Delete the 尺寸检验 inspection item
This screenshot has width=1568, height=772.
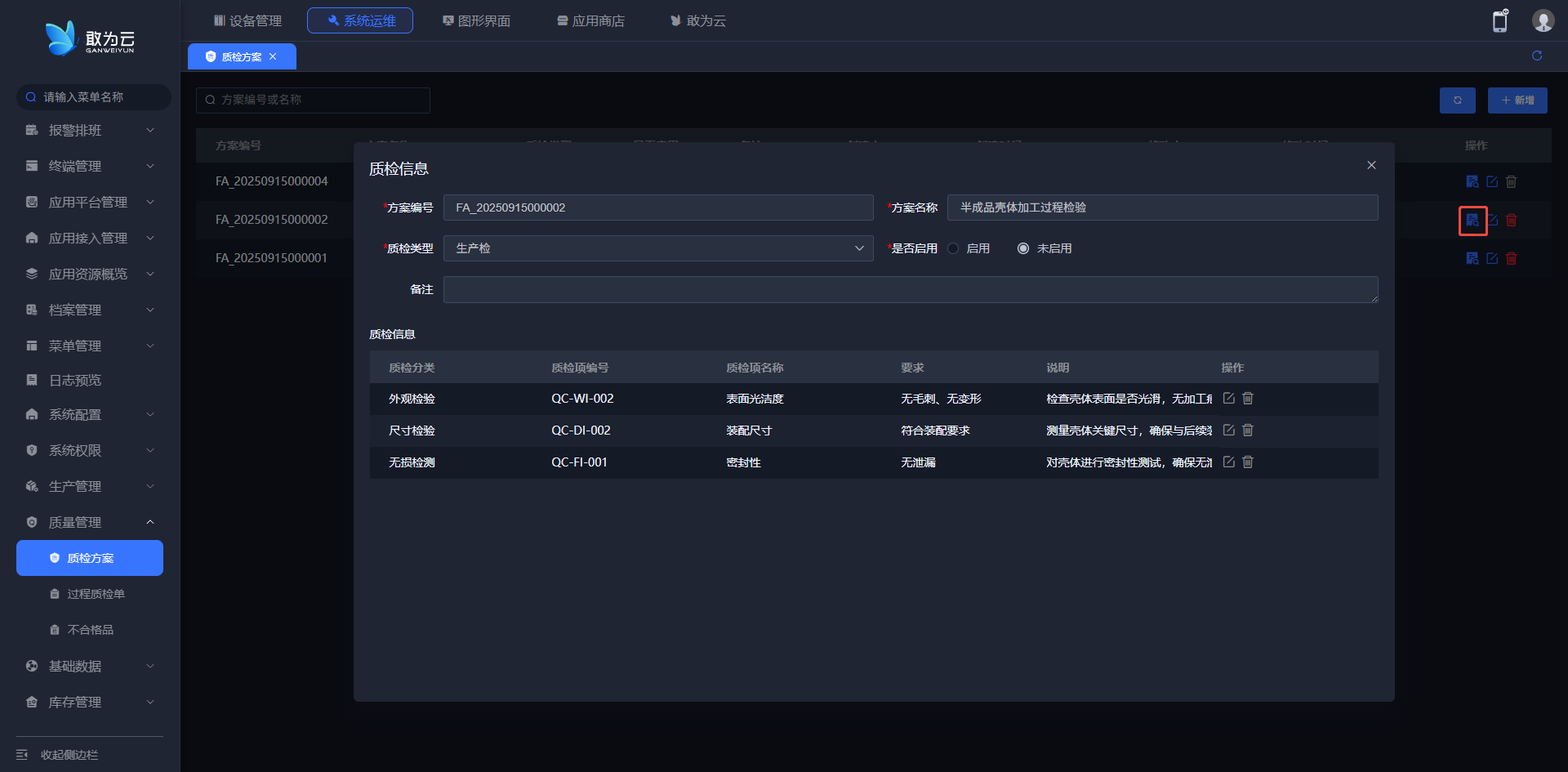(1248, 431)
